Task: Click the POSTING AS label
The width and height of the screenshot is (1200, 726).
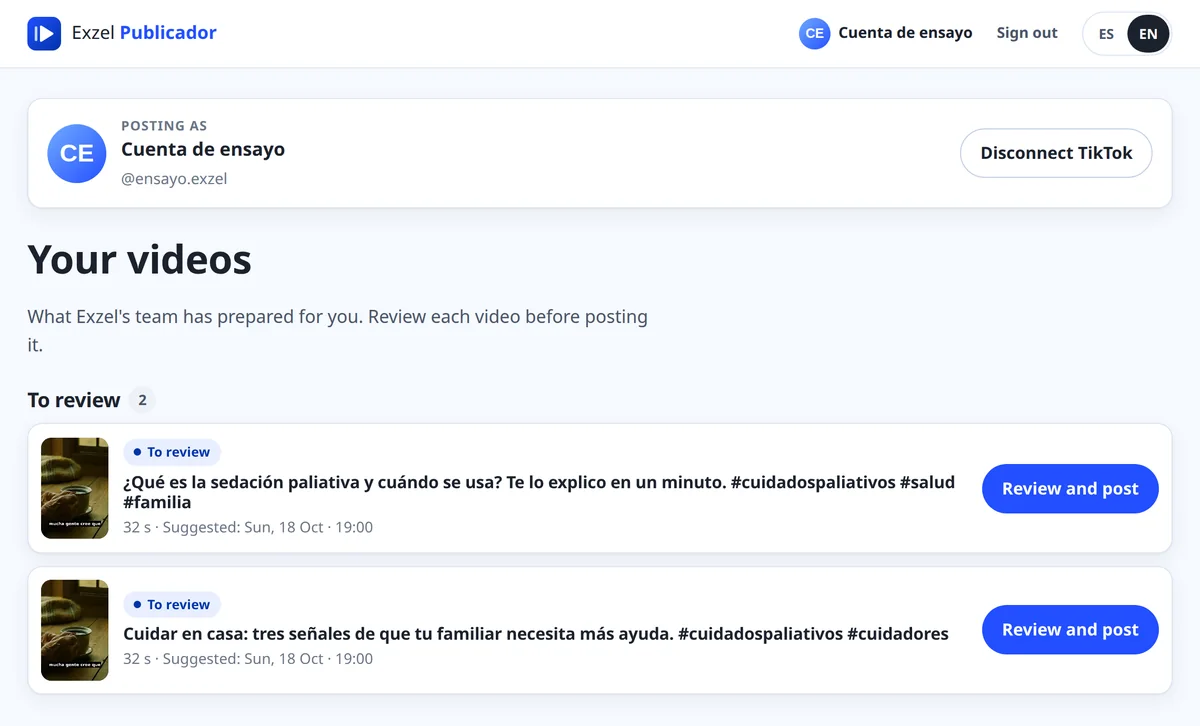Action: pyautogui.click(x=164, y=126)
